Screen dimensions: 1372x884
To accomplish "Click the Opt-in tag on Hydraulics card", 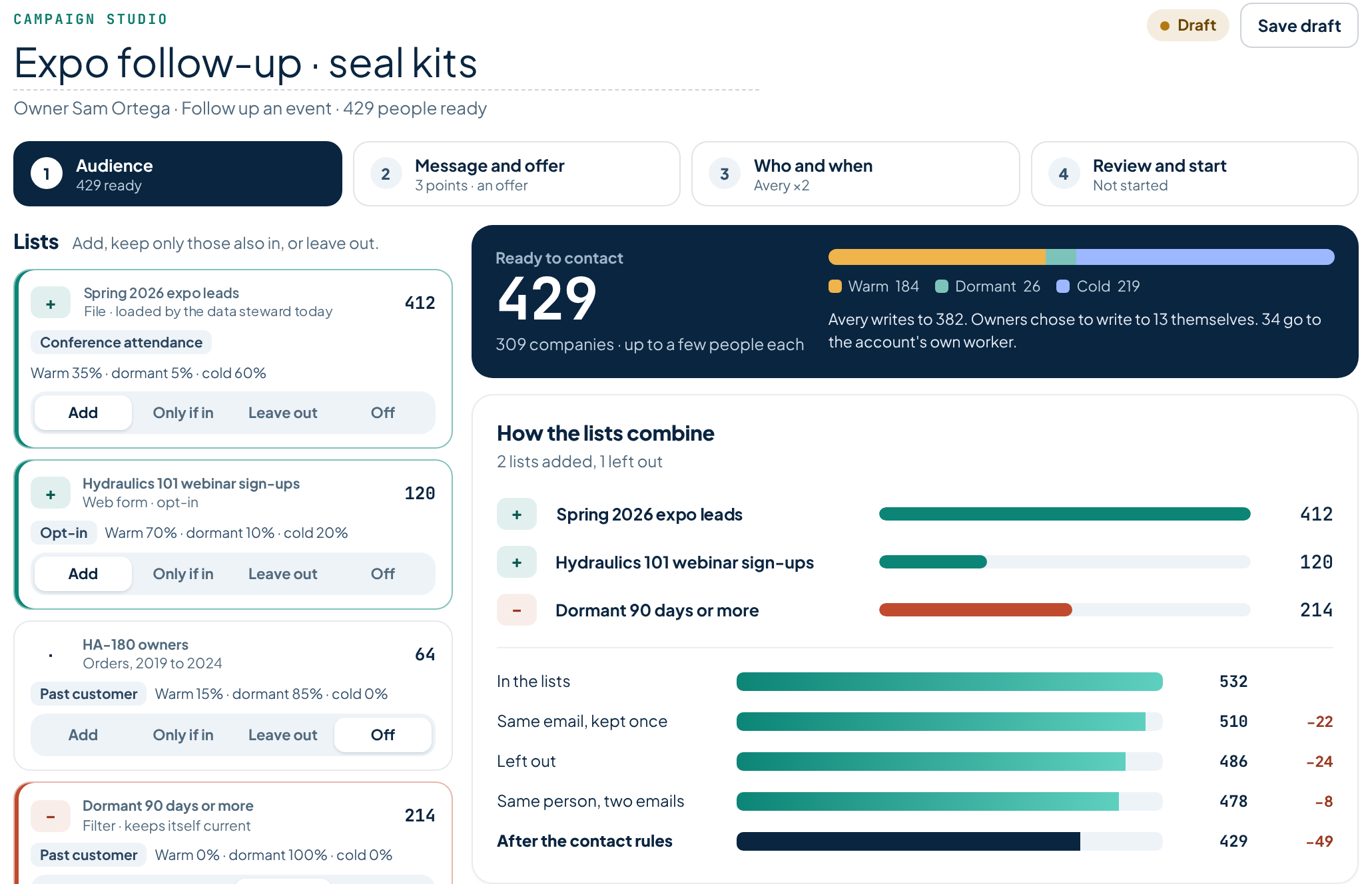I will click(x=64, y=533).
